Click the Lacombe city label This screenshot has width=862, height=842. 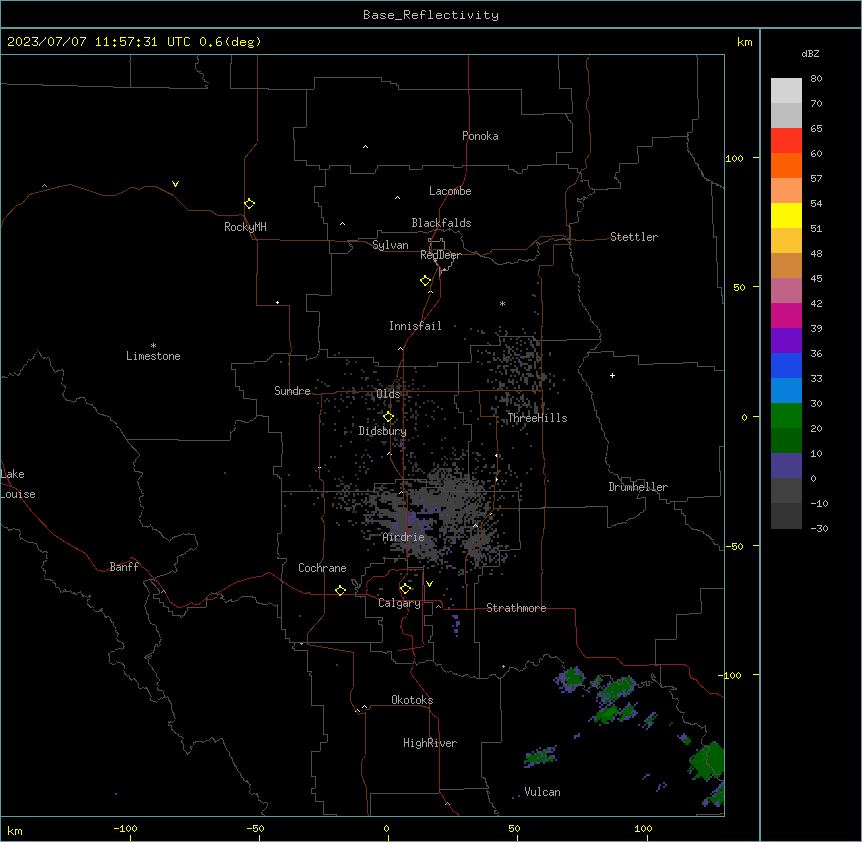450,191
